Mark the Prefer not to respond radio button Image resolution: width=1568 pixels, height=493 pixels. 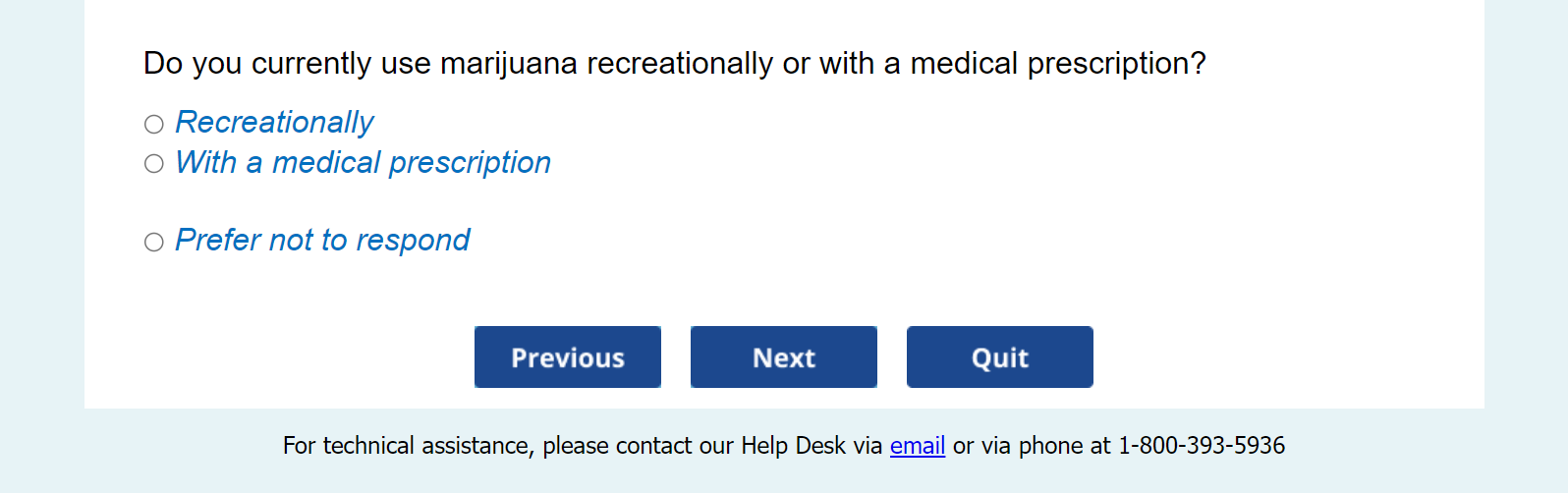coord(154,242)
